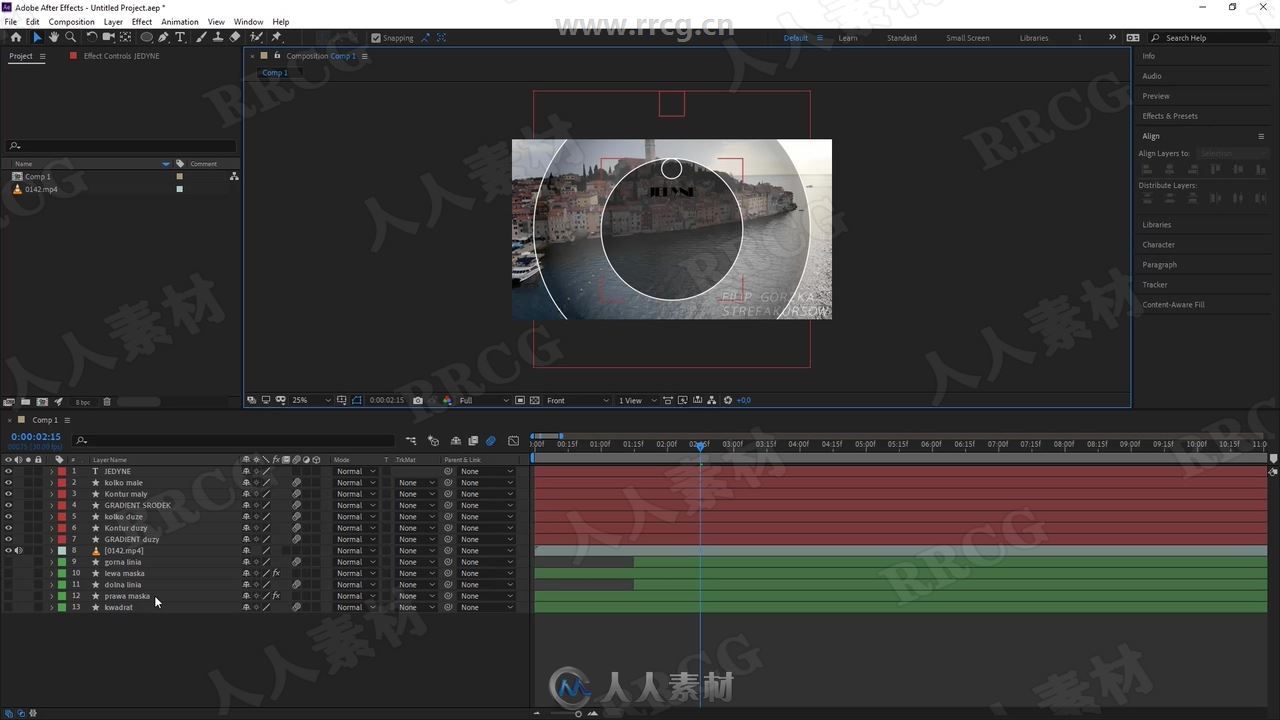The width and height of the screenshot is (1280, 720).
Task: Click the snapshot camera icon in viewer
Action: tap(418, 400)
